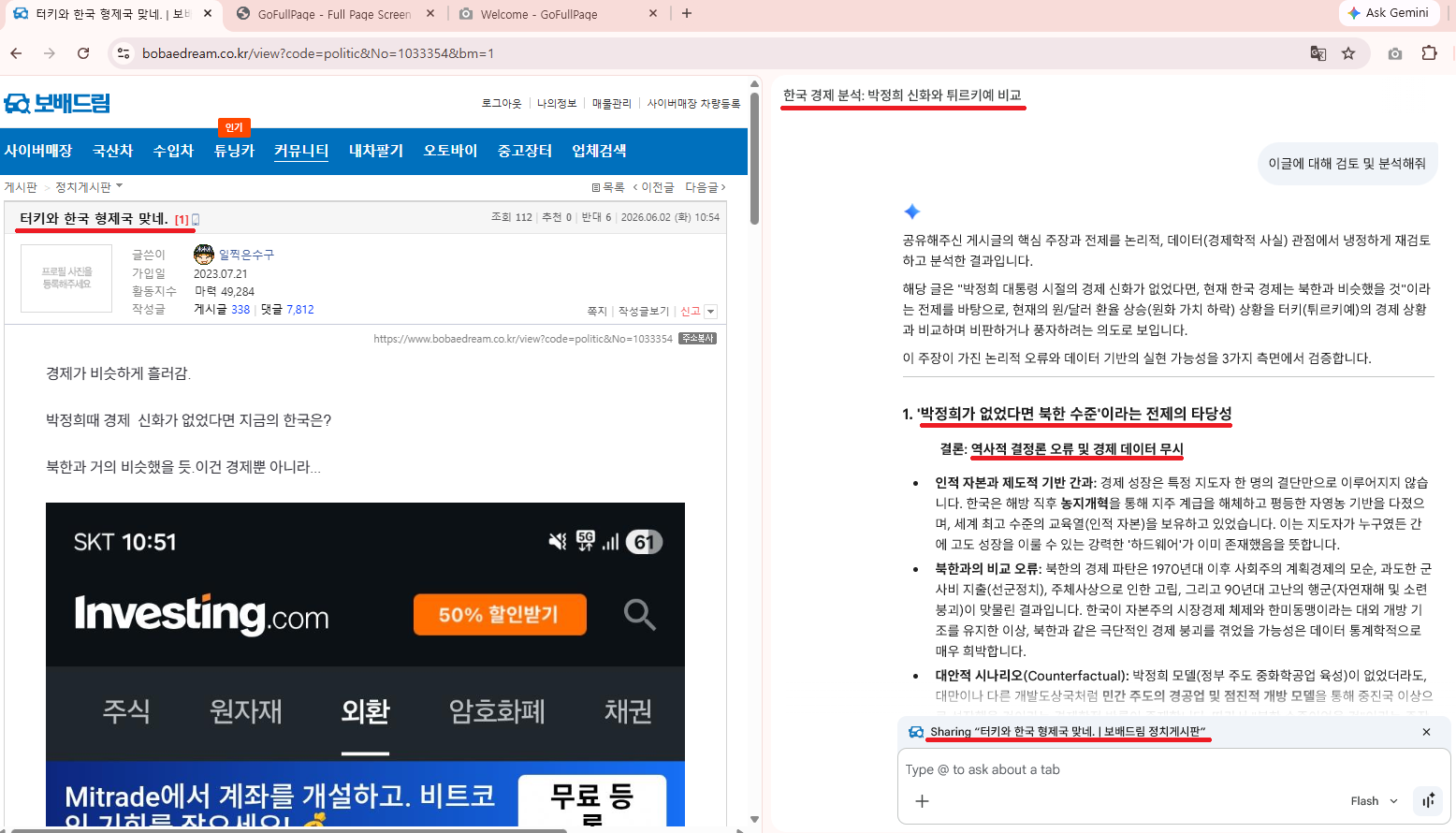The width and height of the screenshot is (1456, 833).
Task: Click 주소복사 copy address button
Action: pyautogui.click(x=698, y=339)
